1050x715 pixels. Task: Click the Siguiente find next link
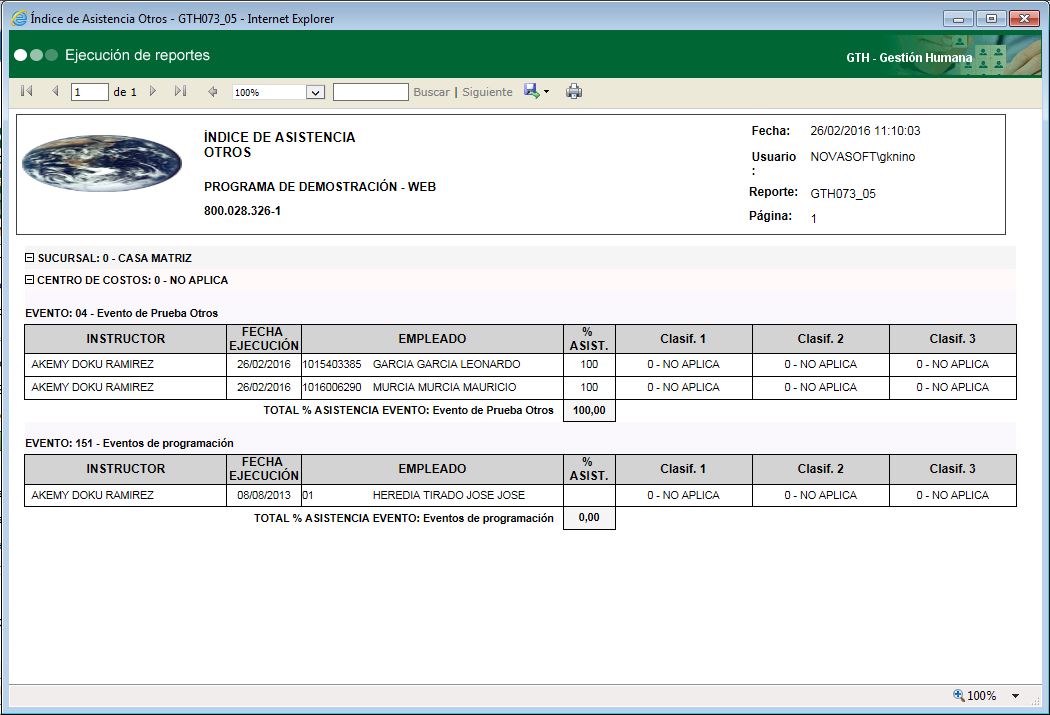pos(487,92)
